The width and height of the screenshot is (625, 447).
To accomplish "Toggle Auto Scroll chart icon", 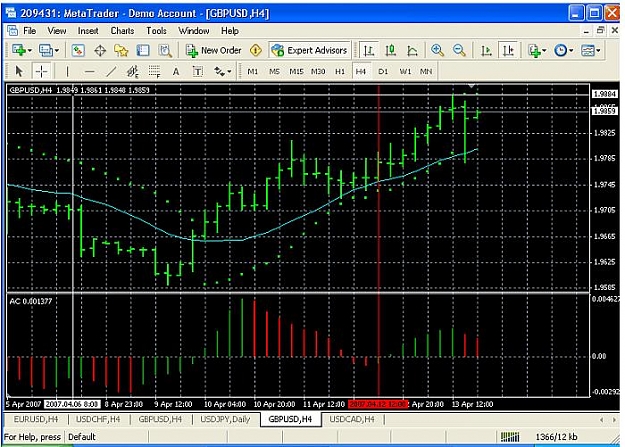I will (x=486, y=51).
